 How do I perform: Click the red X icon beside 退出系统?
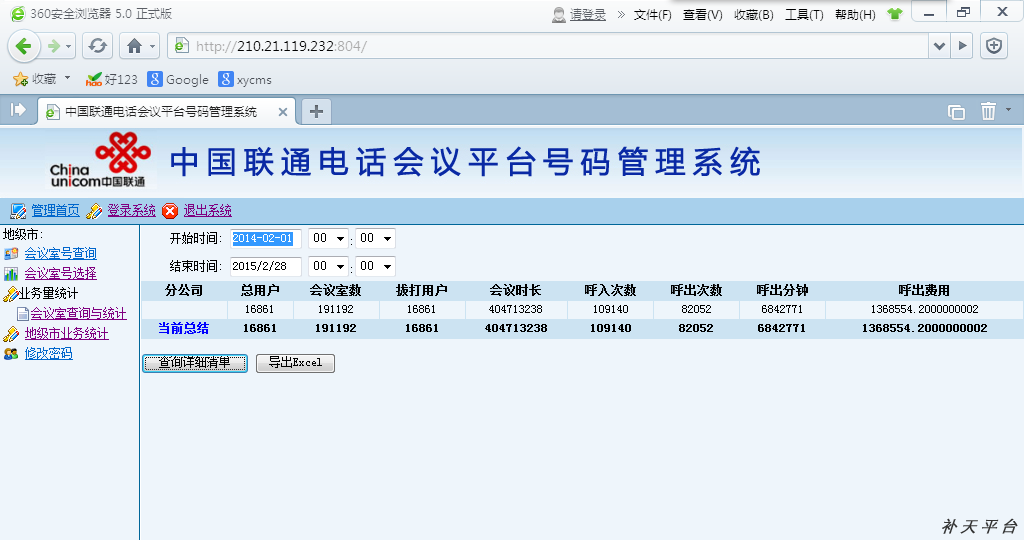click(x=170, y=211)
